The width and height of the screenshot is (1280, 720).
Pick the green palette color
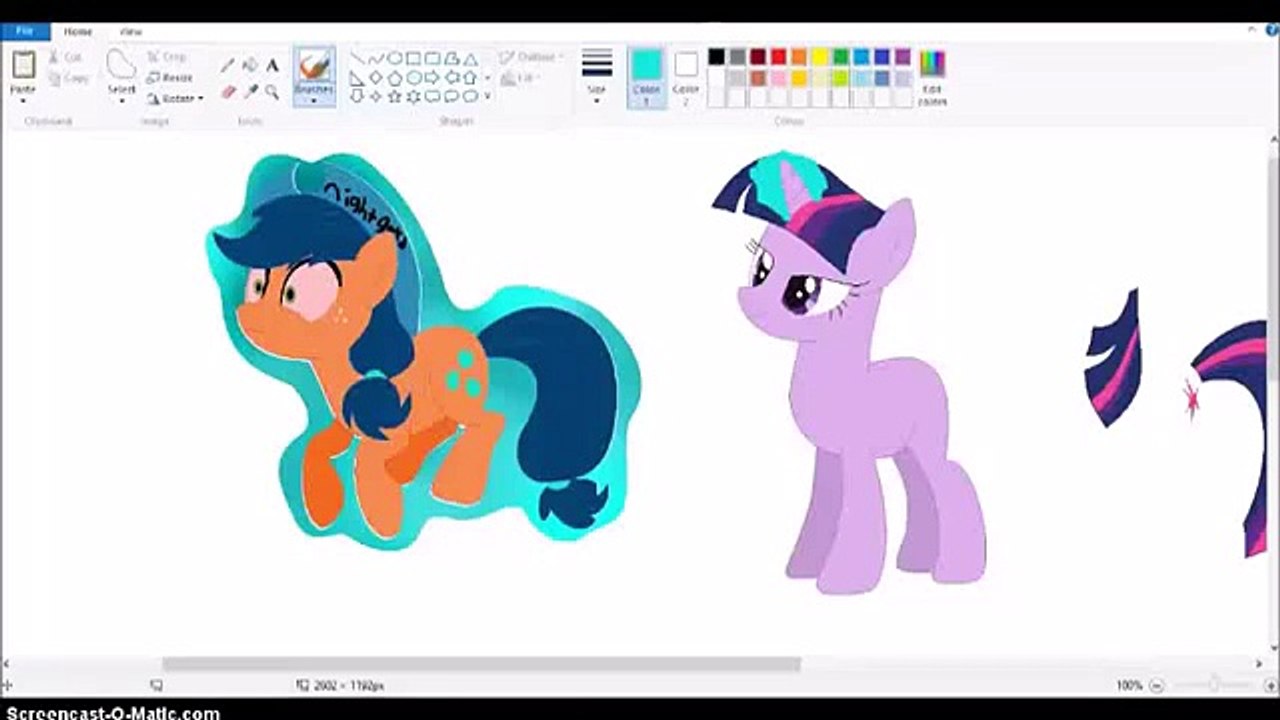pyautogui.click(x=841, y=57)
